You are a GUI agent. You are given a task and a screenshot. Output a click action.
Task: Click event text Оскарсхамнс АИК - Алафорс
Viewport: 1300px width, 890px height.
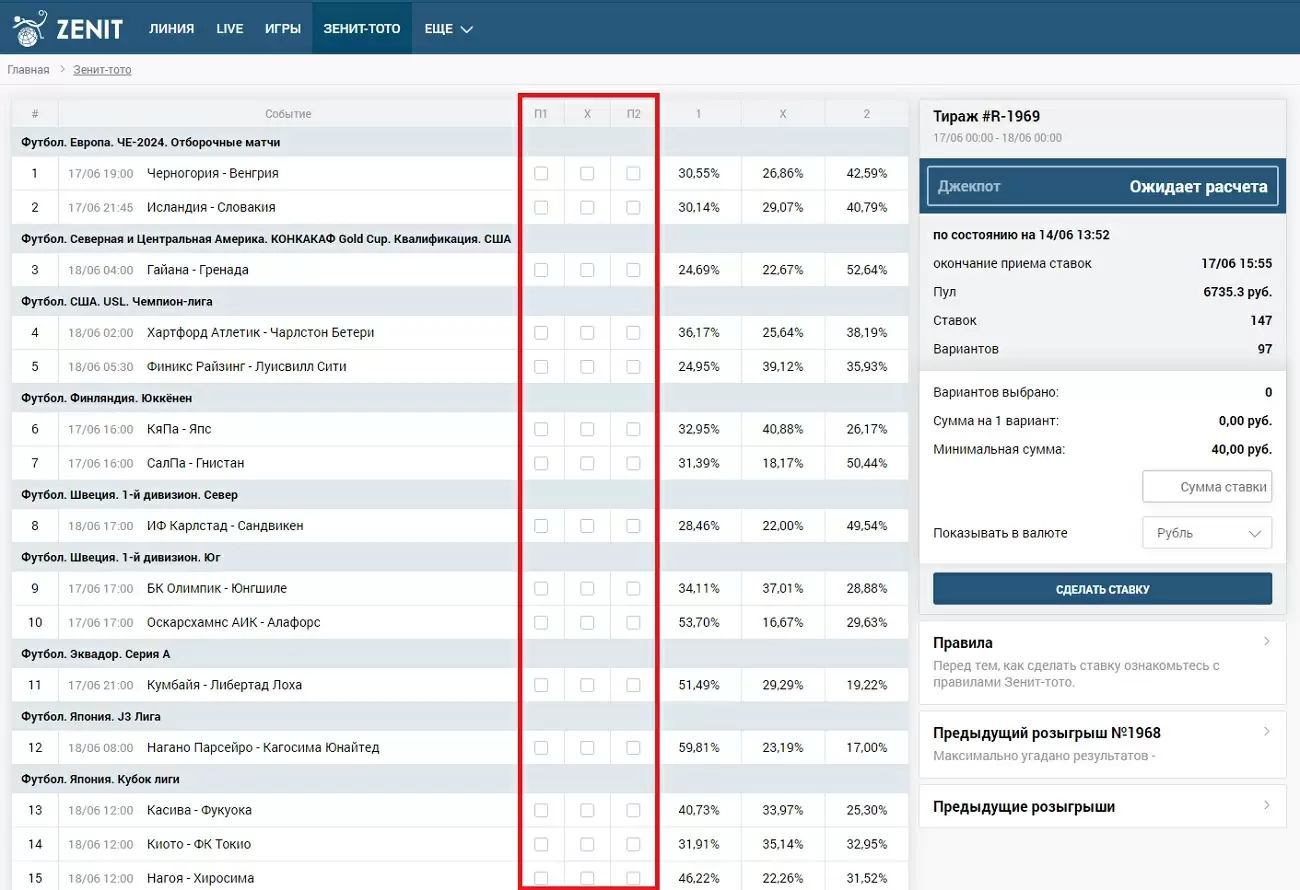click(x=234, y=622)
